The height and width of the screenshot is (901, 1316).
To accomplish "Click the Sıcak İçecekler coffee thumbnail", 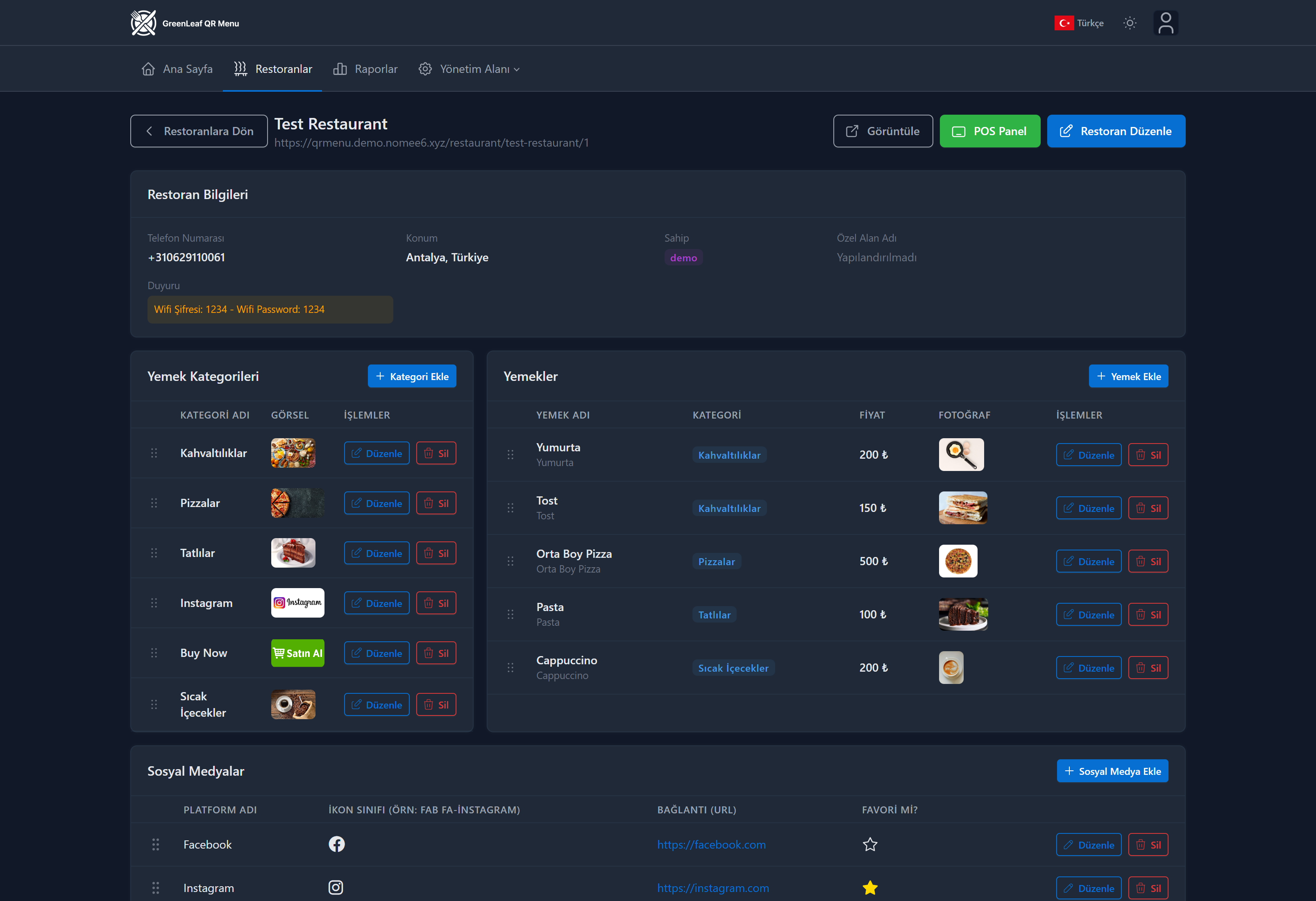I will tap(293, 704).
